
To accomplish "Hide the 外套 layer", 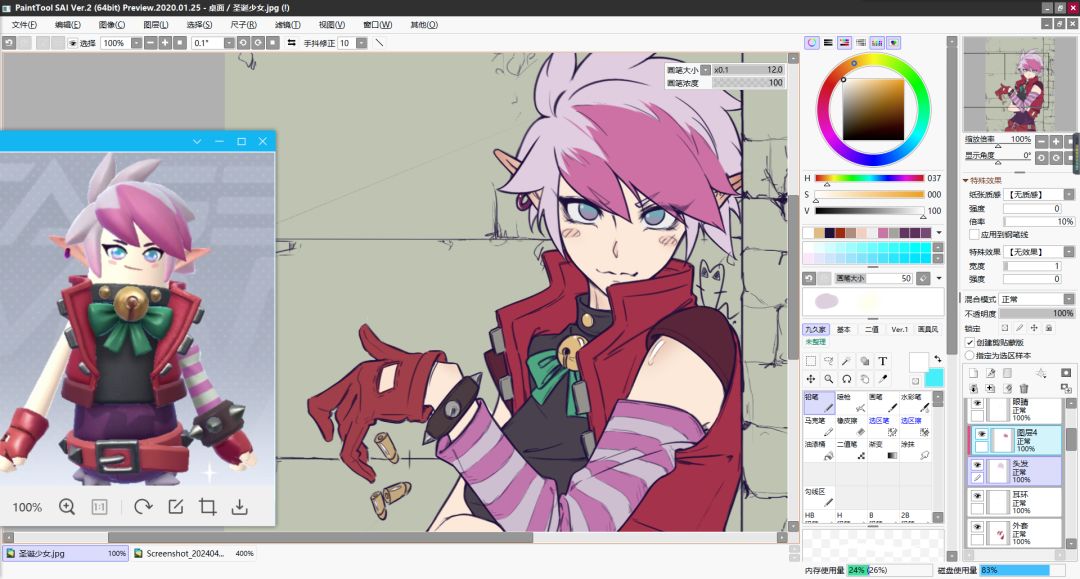I will click(977, 527).
